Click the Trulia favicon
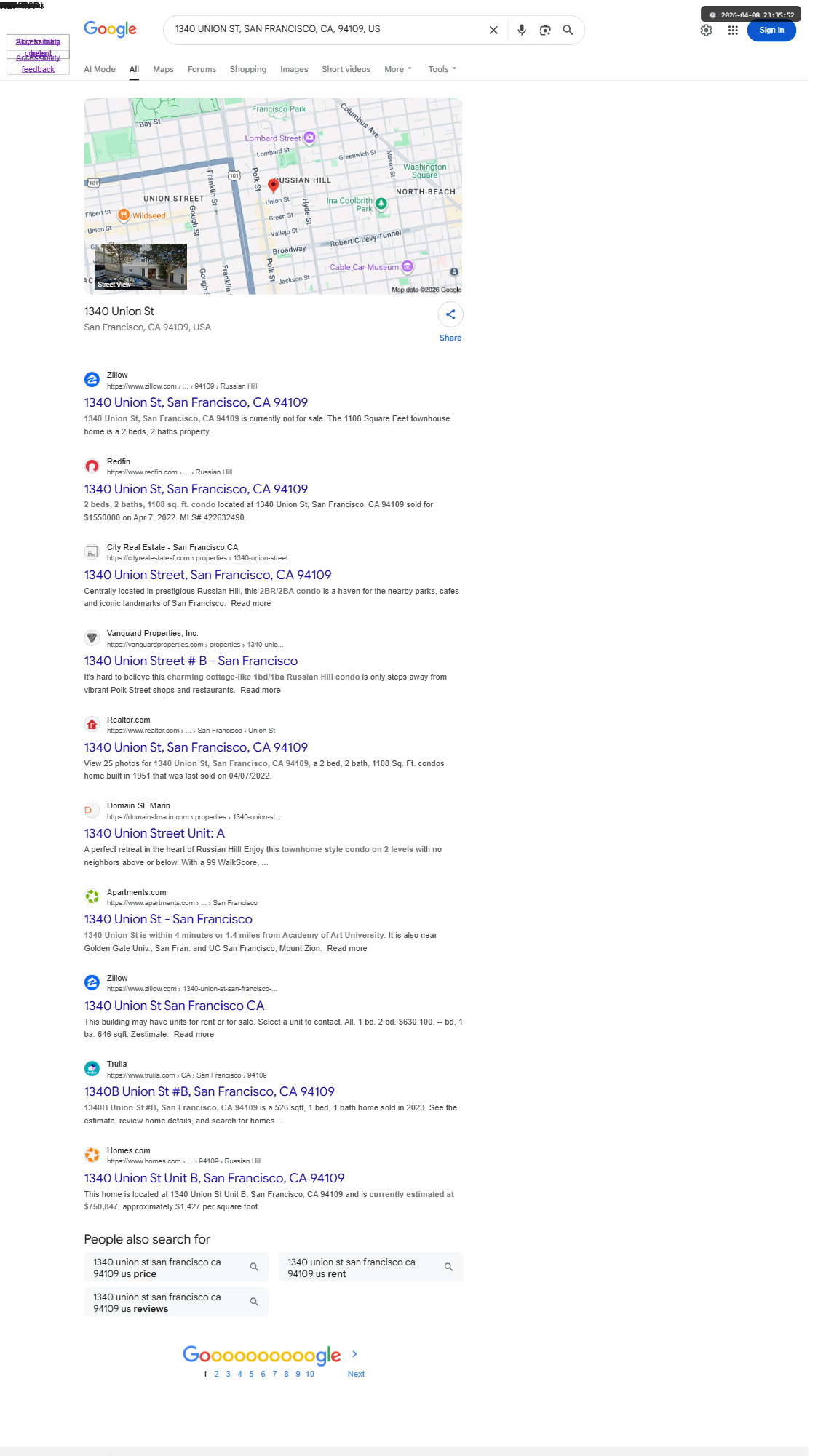 92,1069
